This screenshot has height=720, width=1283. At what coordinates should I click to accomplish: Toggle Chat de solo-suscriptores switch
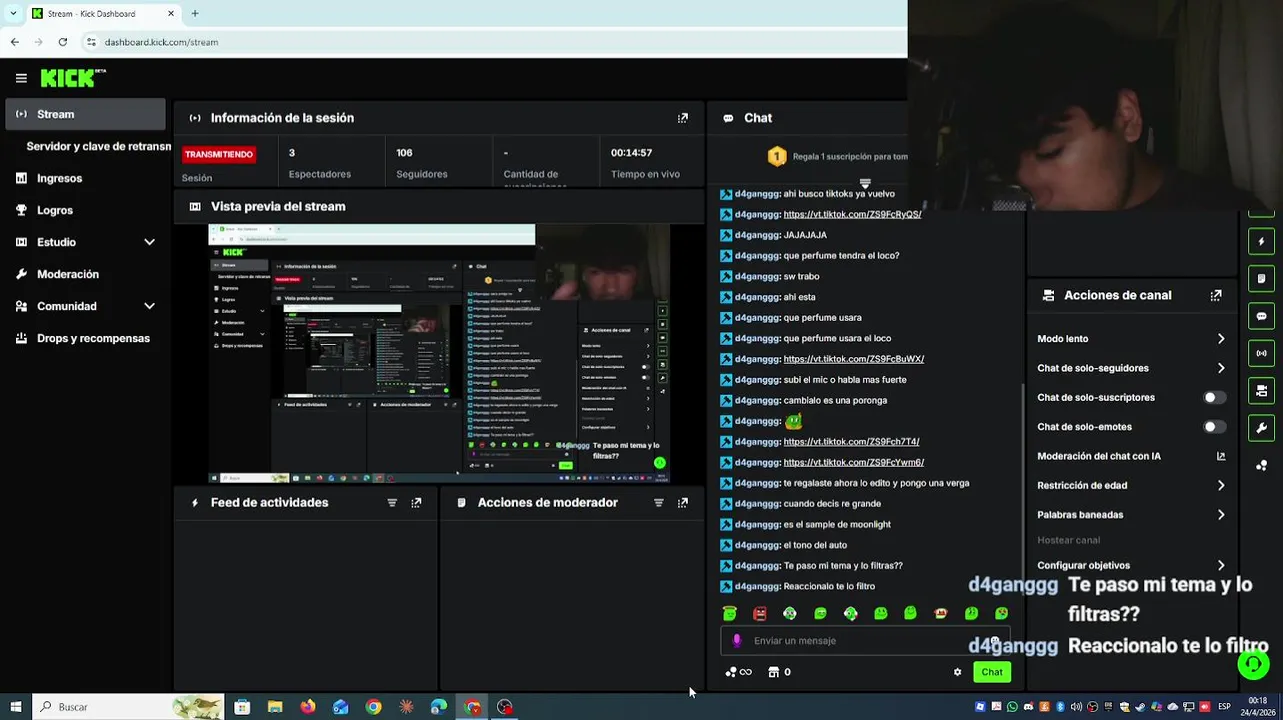(x=1213, y=398)
